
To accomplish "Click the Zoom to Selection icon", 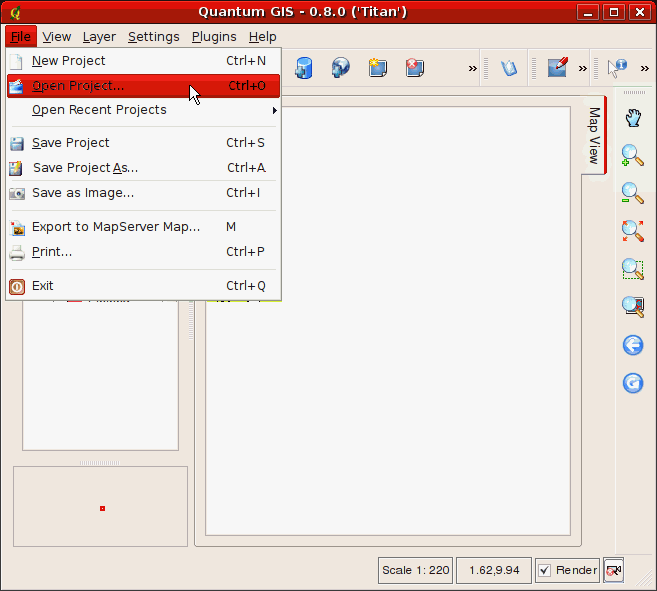I will pyautogui.click(x=633, y=269).
